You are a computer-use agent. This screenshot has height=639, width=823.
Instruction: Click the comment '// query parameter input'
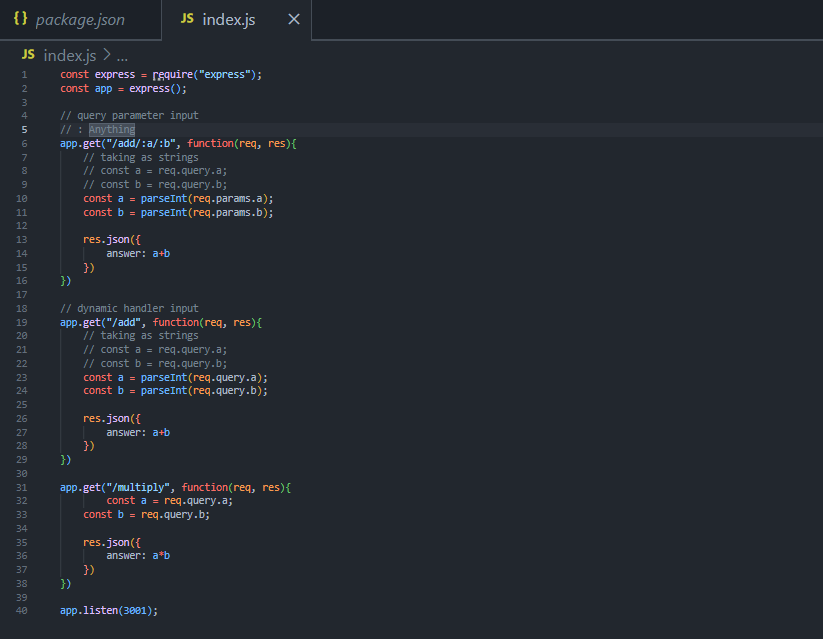[129, 116]
